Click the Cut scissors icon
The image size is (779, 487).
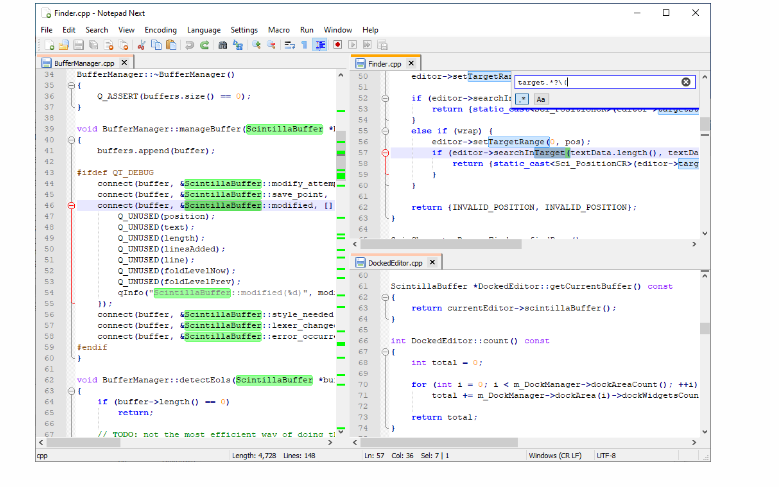point(141,45)
